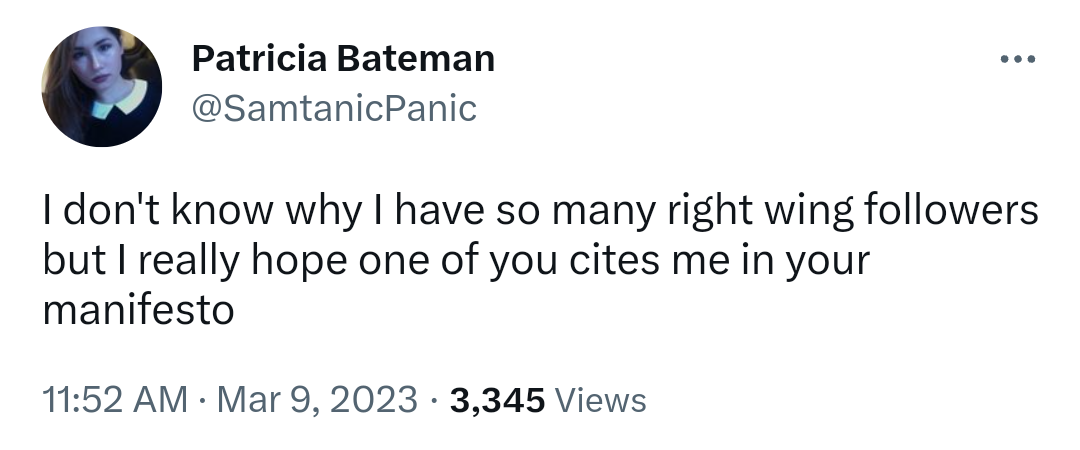Open the Patricia Bateman display name link
This screenshot has width=1080, height=450.
(x=342, y=59)
